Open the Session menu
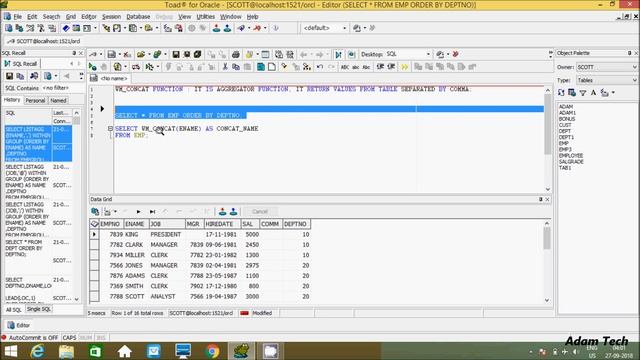 (x=111, y=17)
